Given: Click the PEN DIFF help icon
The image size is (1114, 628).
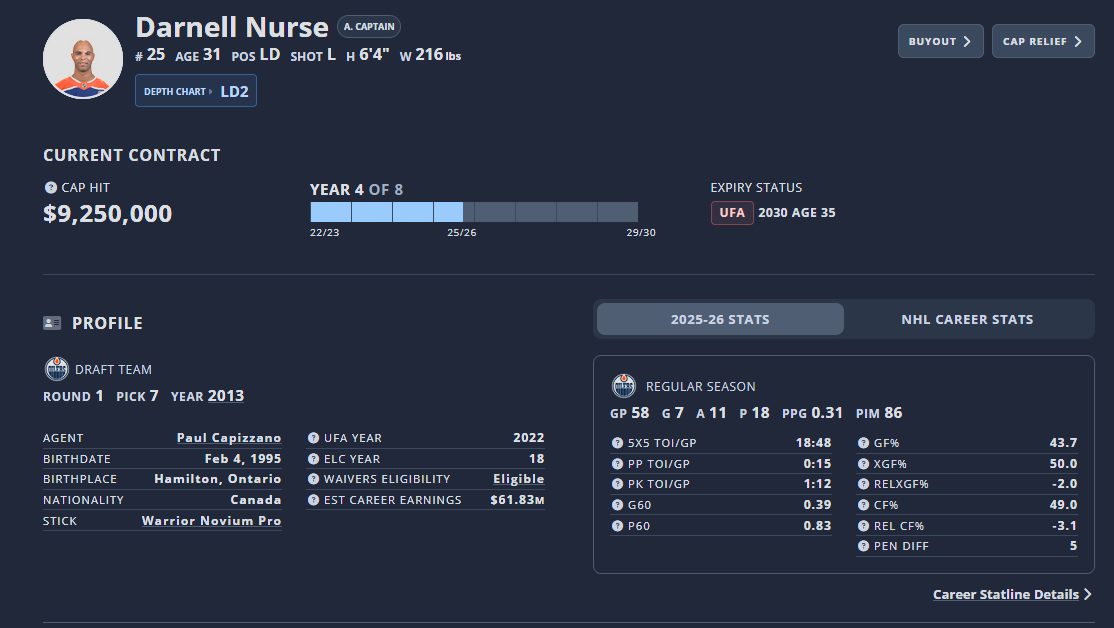Looking at the screenshot, I should pos(863,546).
